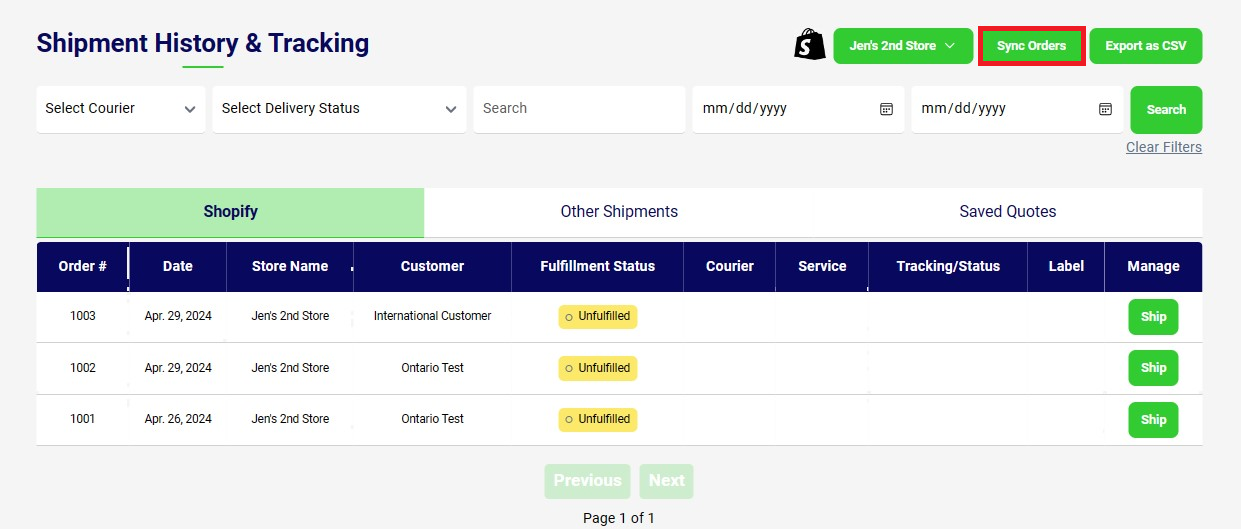
Task: Click the Apr. 26, 2024 date cell
Action: [178, 419]
